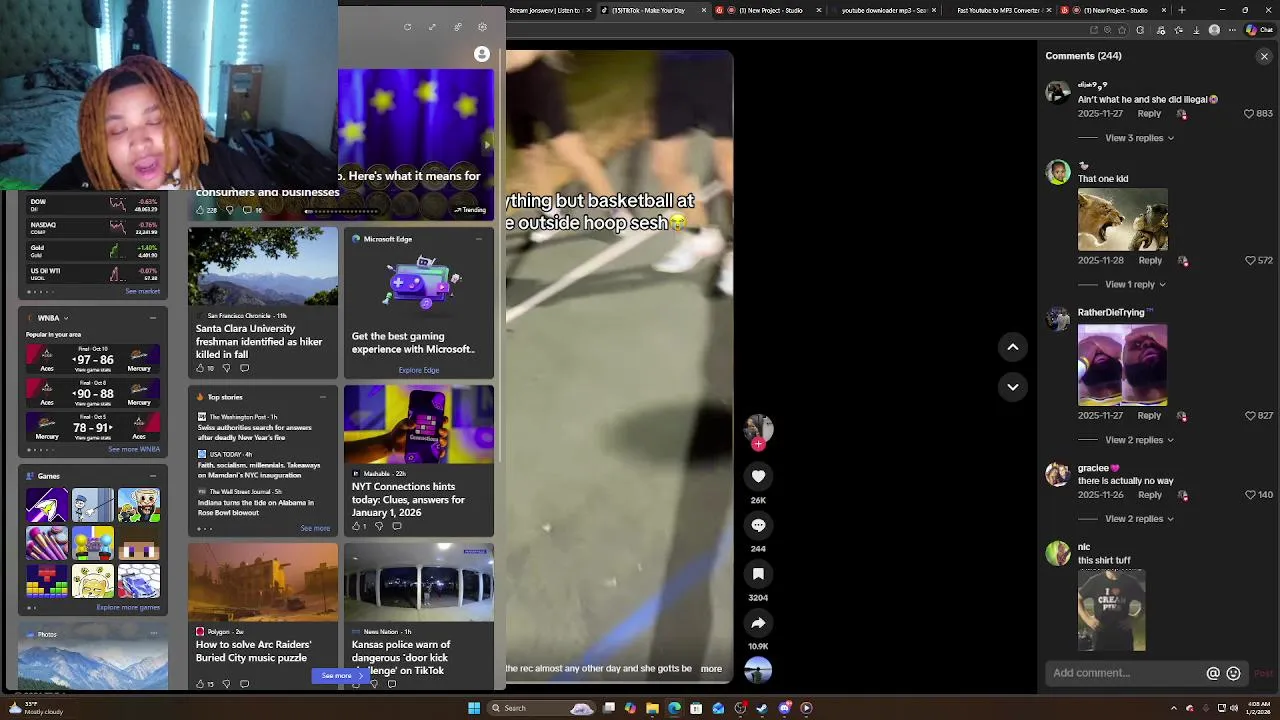
Task: Reply to graciee's comment
Action: point(1150,495)
